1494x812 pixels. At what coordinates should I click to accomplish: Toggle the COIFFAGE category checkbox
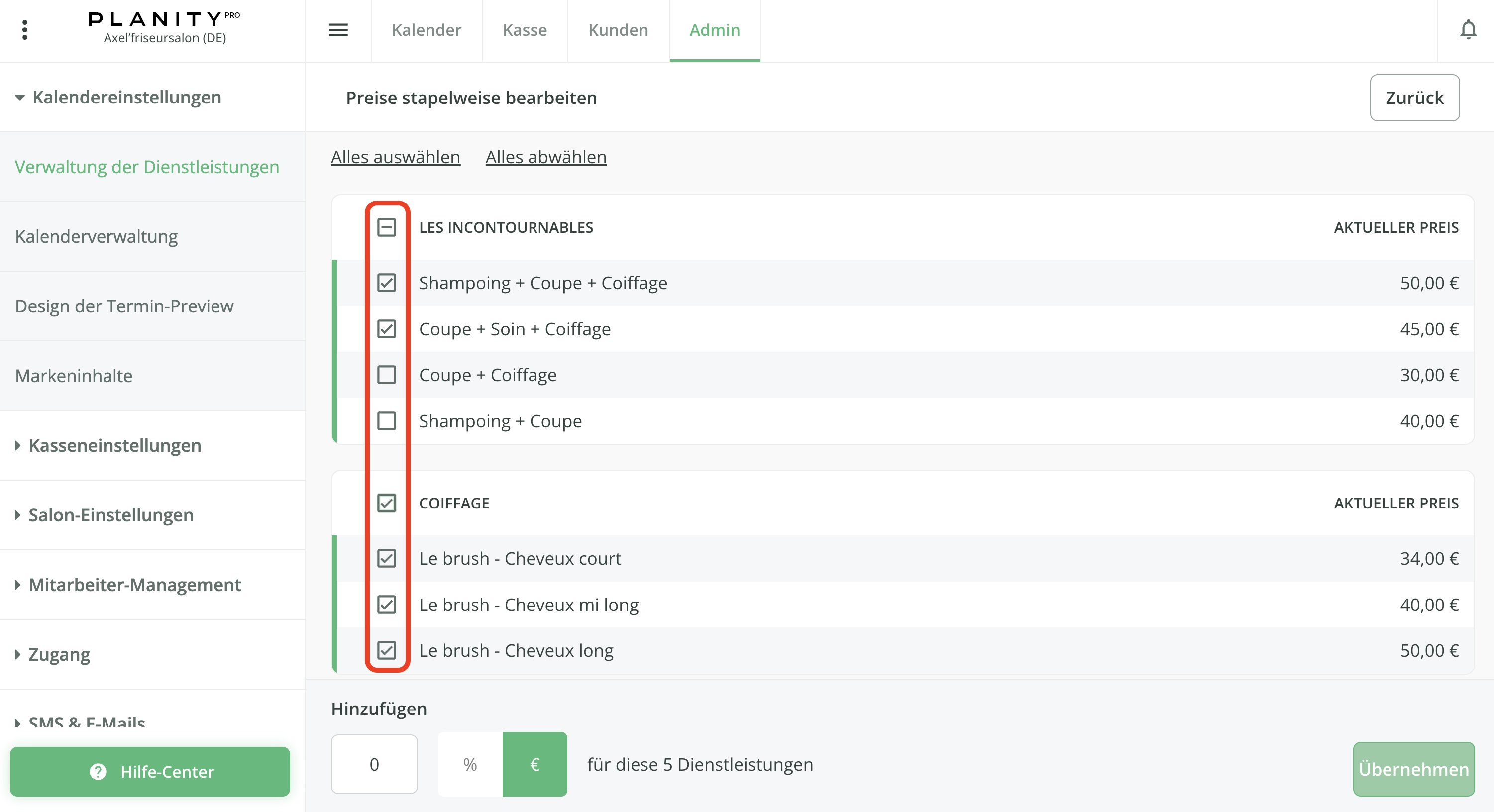(x=386, y=503)
